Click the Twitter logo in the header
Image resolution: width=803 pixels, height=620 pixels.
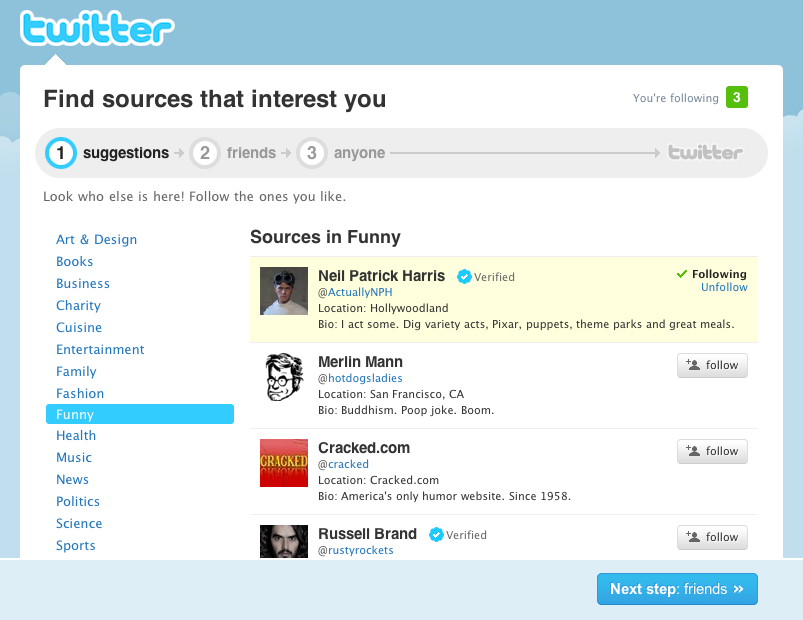click(96, 30)
